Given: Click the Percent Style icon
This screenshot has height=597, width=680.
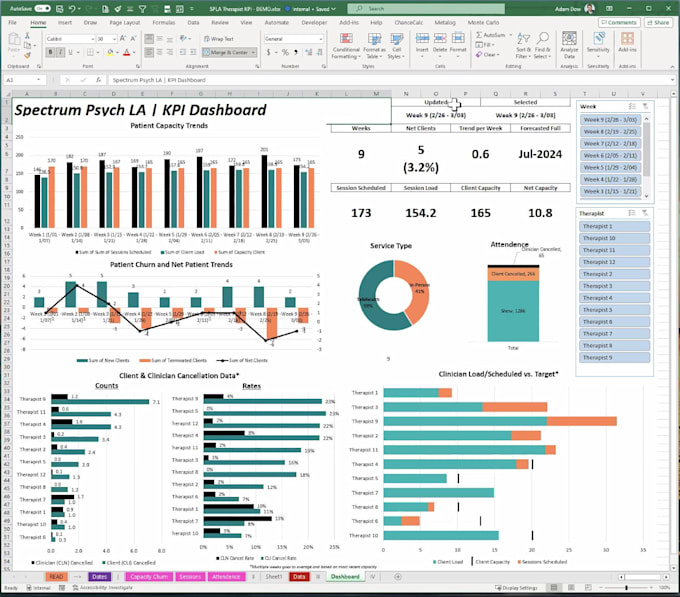Looking at the screenshot, I should [285, 52].
